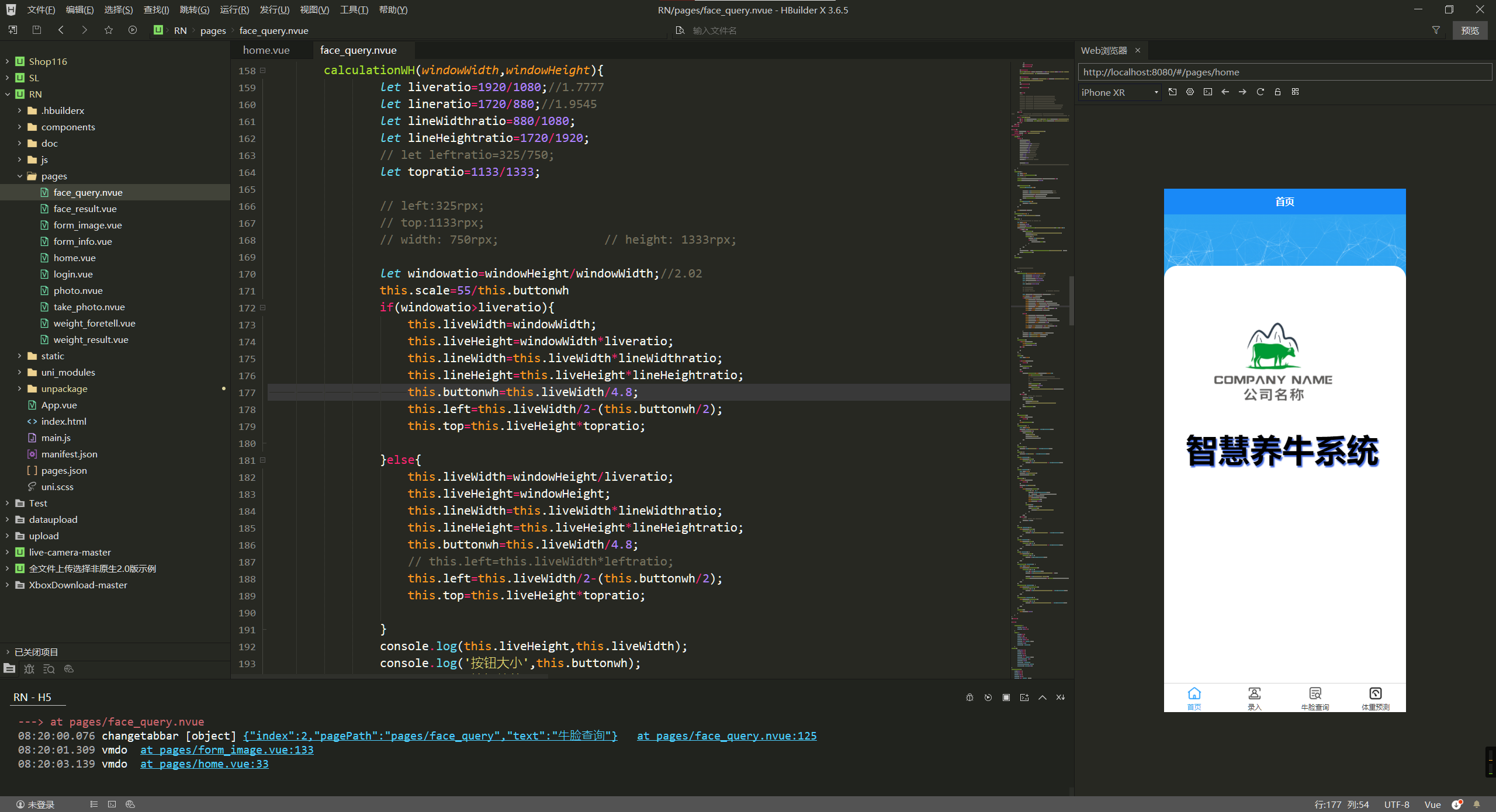Go back using the left chevron toolbar arrow
Image resolution: width=1496 pixels, height=812 pixels.
(x=61, y=30)
